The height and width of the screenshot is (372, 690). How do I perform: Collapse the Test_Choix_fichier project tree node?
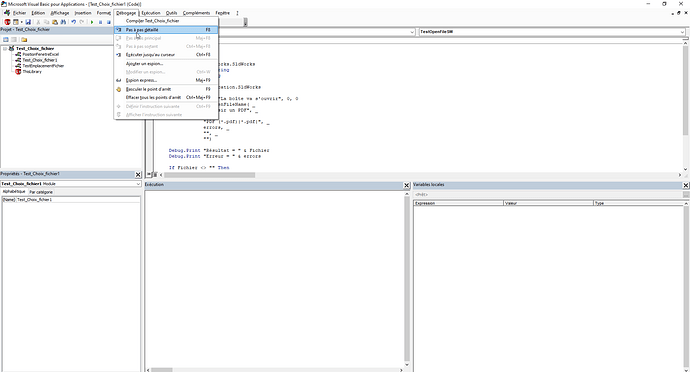point(5,49)
